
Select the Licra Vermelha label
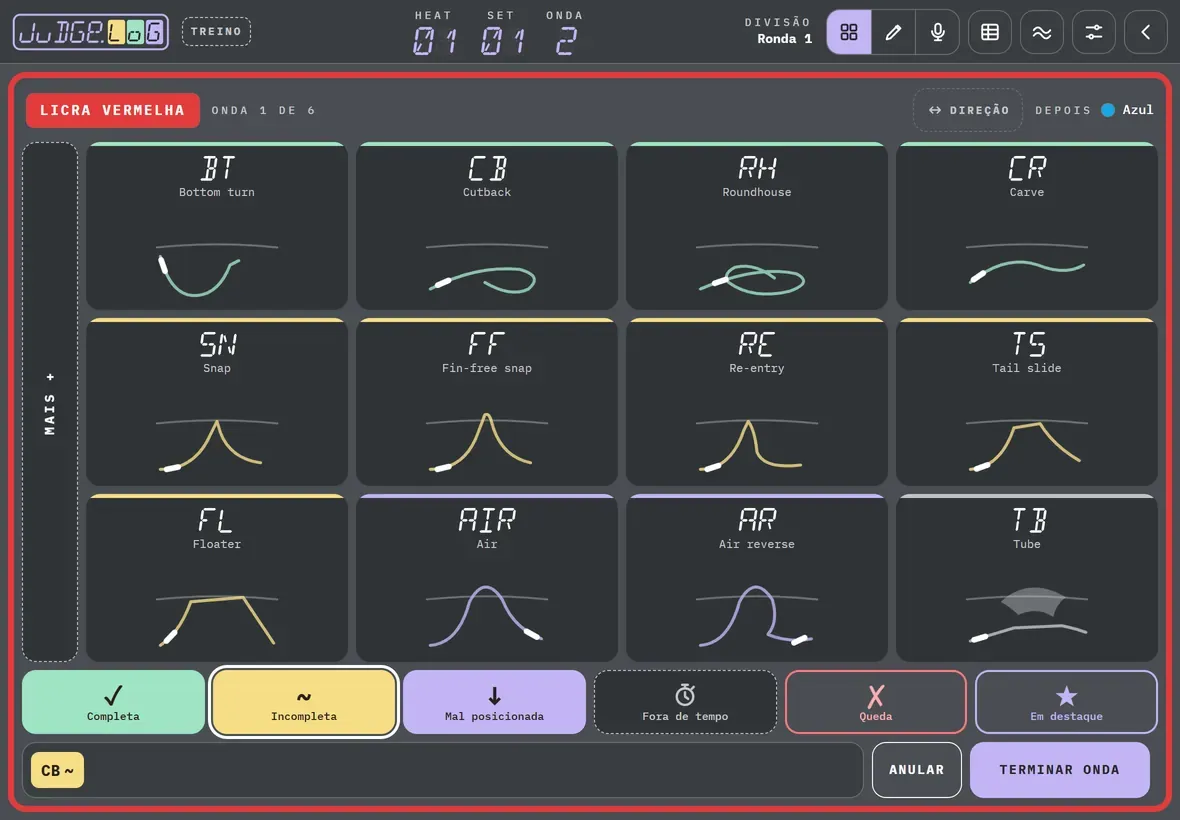point(112,110)
